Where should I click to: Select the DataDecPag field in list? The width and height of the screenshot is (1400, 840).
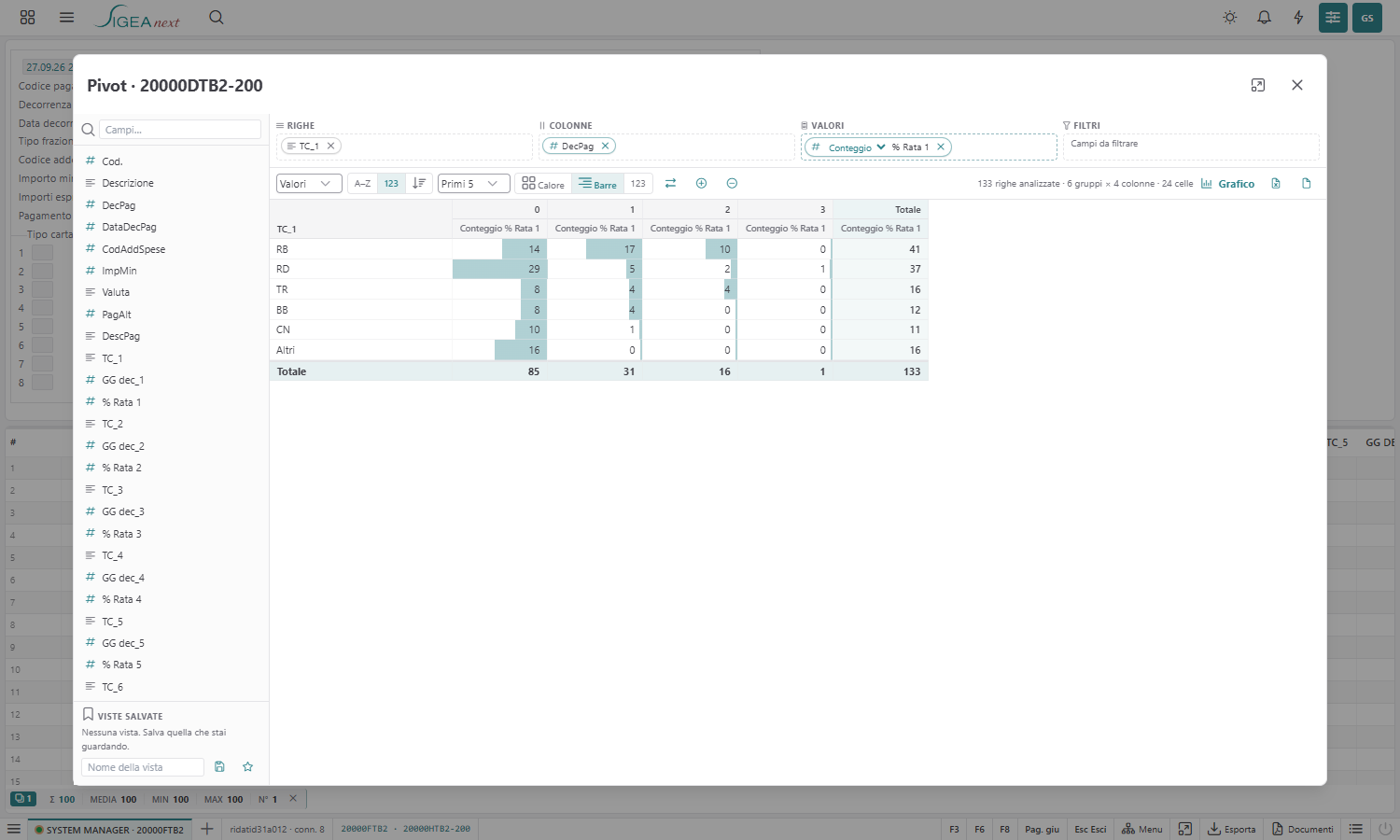click(129, 227)
